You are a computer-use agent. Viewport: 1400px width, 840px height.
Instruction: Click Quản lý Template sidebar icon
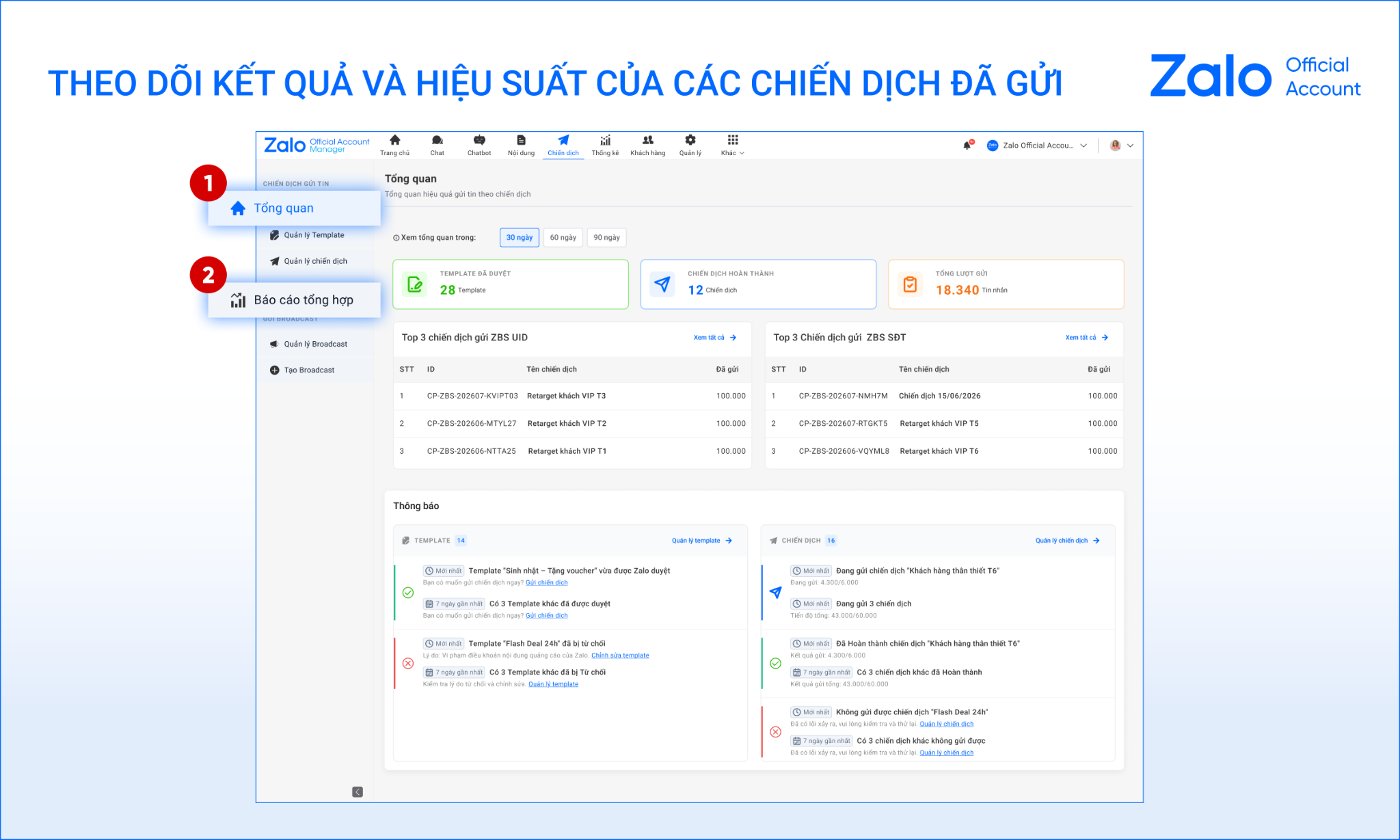pyautogui.click(x=275, y=235)
